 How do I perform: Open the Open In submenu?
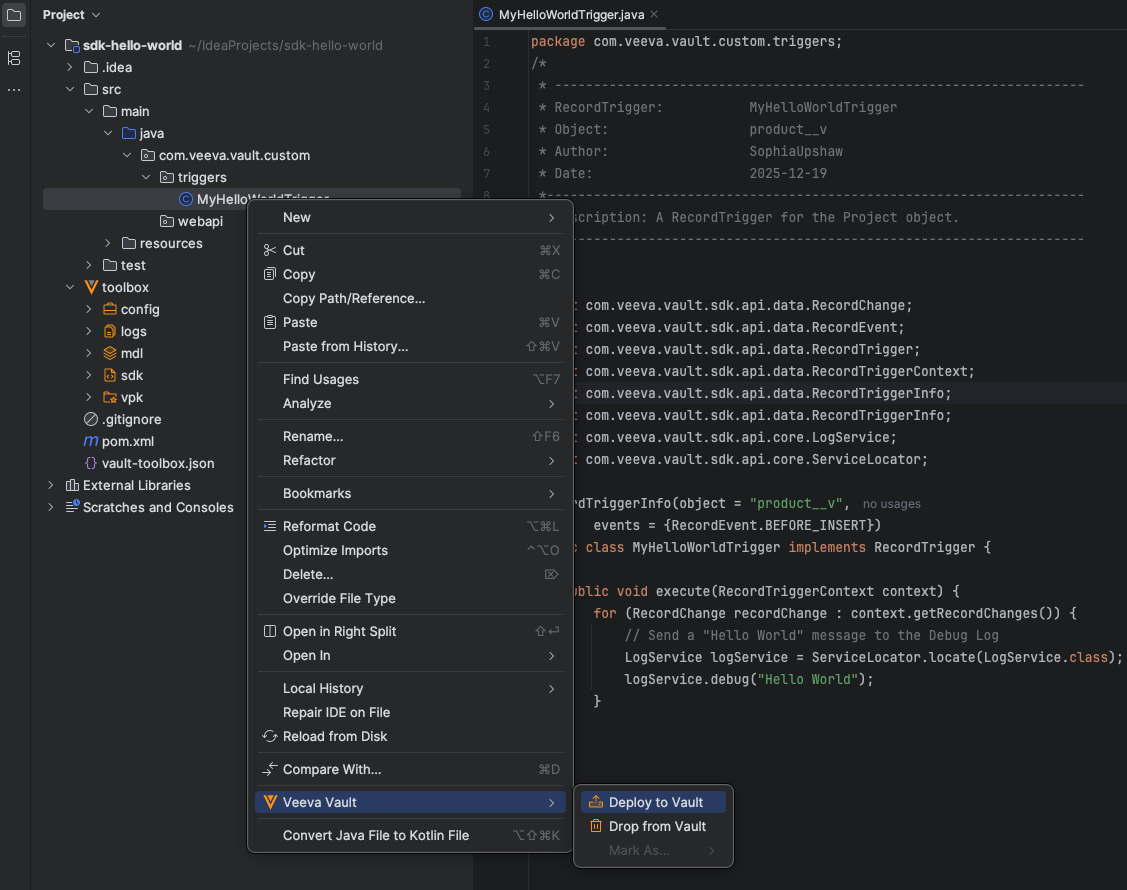point(410,656)
